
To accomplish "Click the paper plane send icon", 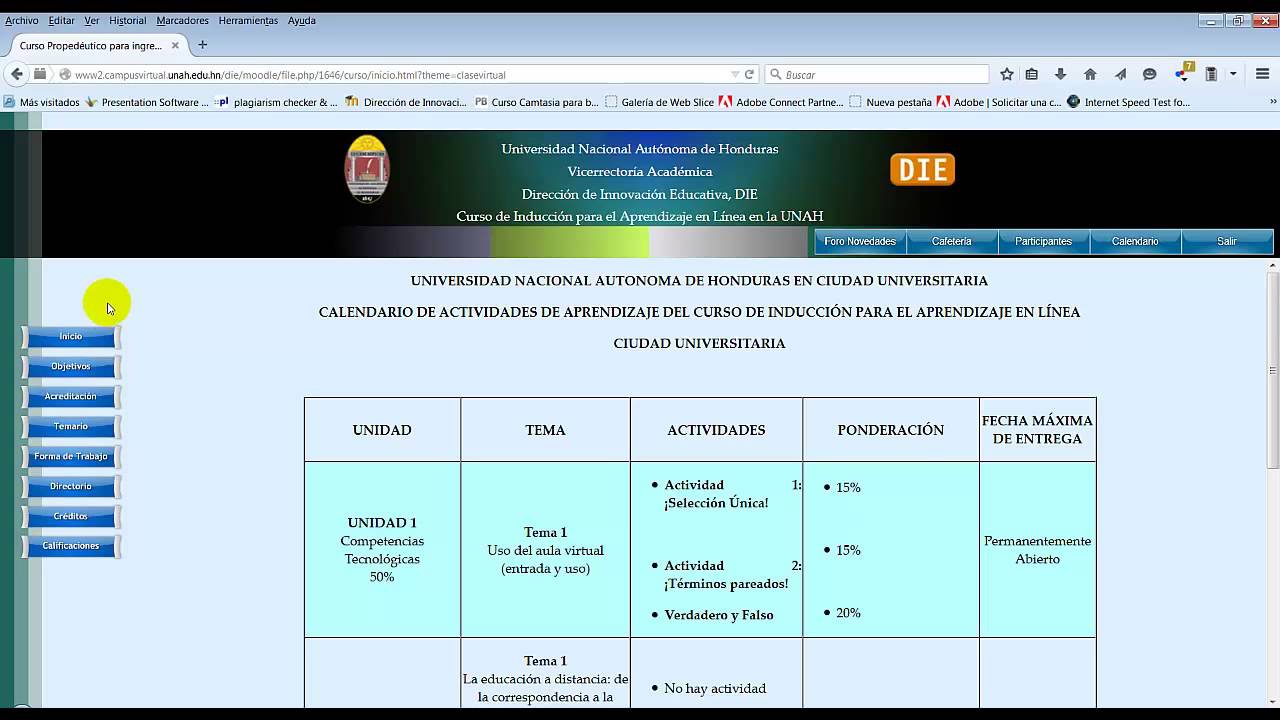I will 1120,74.
